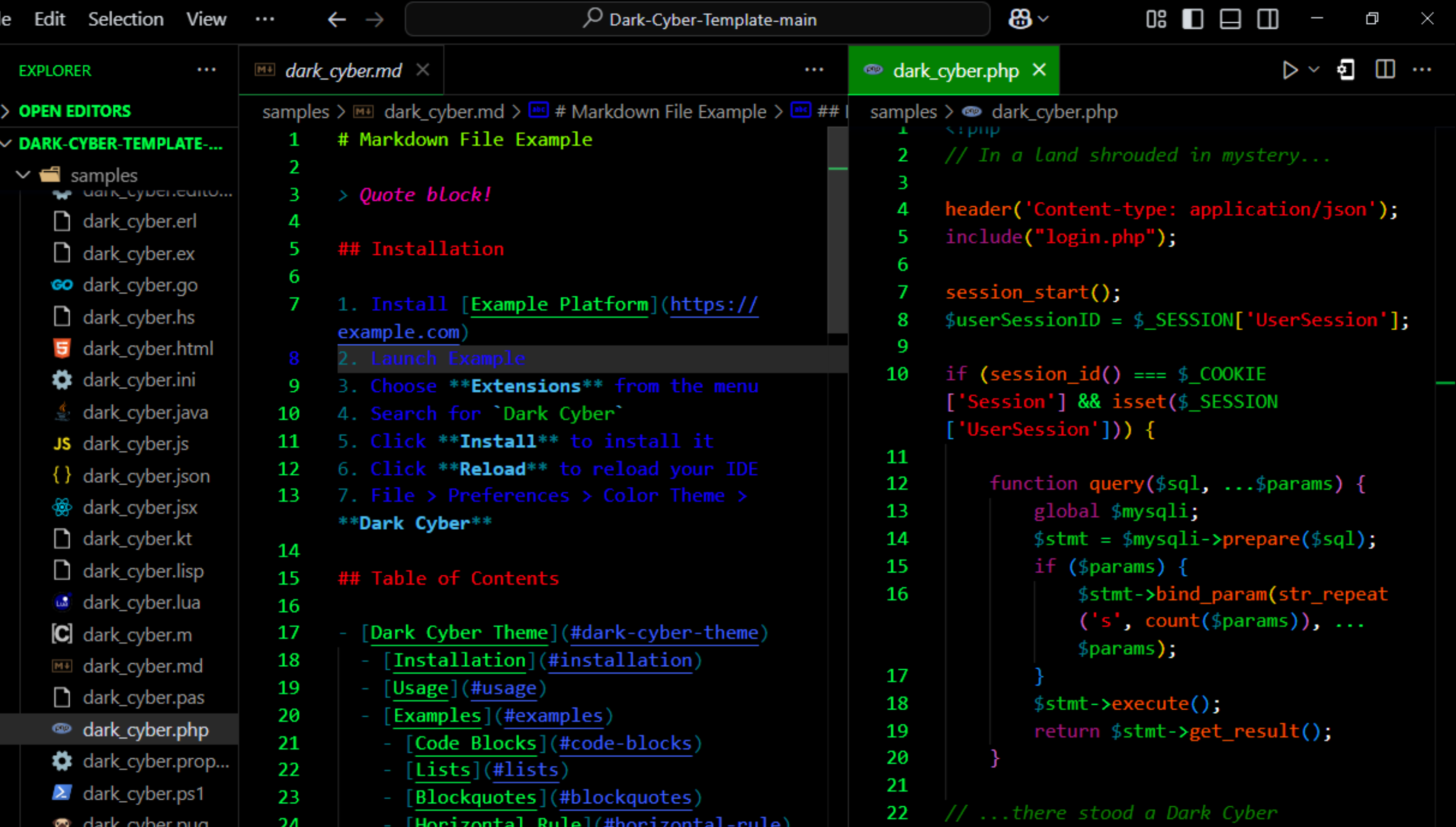This screenshot has height=827, width=1456.
Task: Click the Go icon of dark_cyber.go
Action: click(62, 285)
